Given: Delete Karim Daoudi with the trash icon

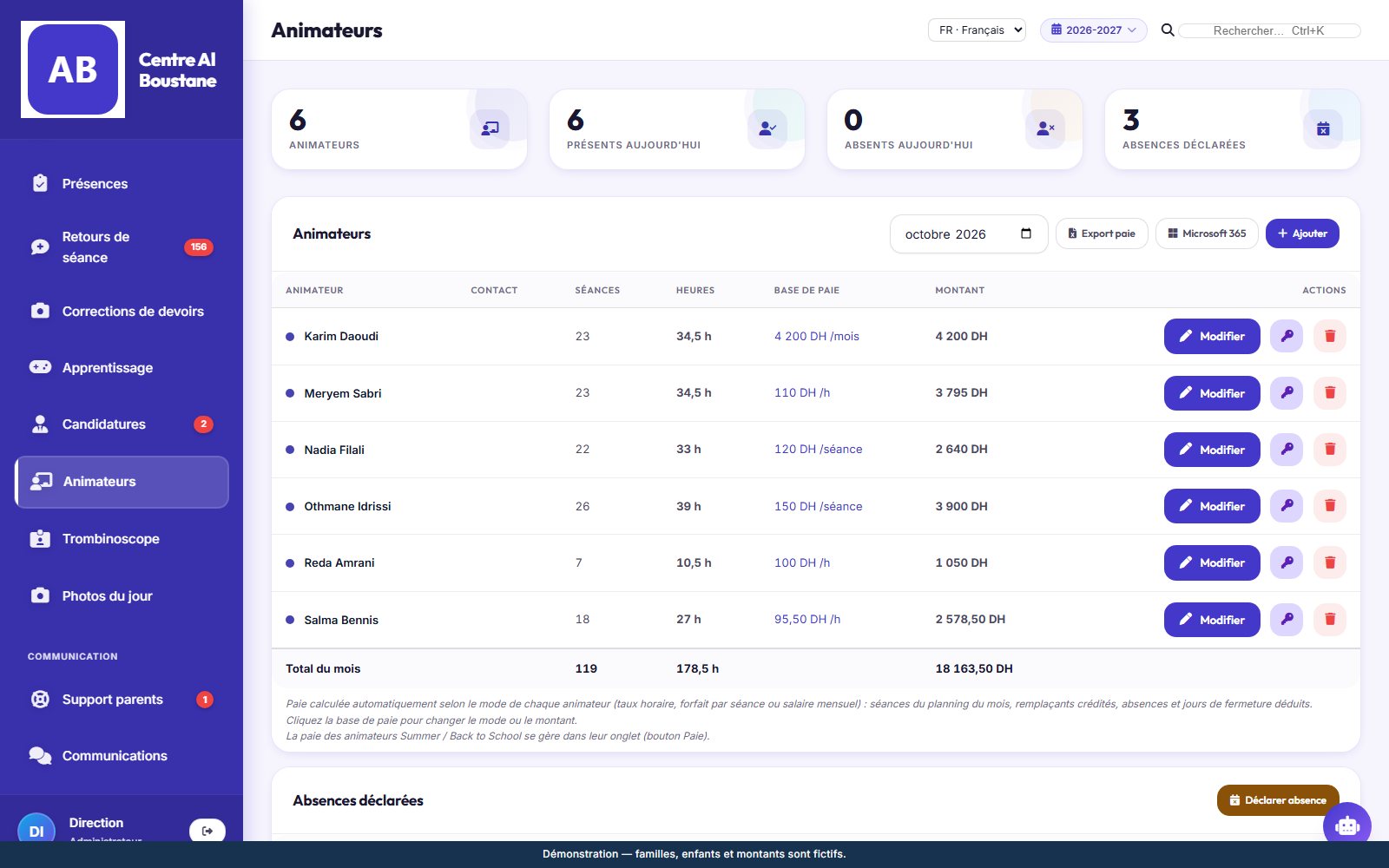Looking at the screenshot, I should click(1330, 336).
